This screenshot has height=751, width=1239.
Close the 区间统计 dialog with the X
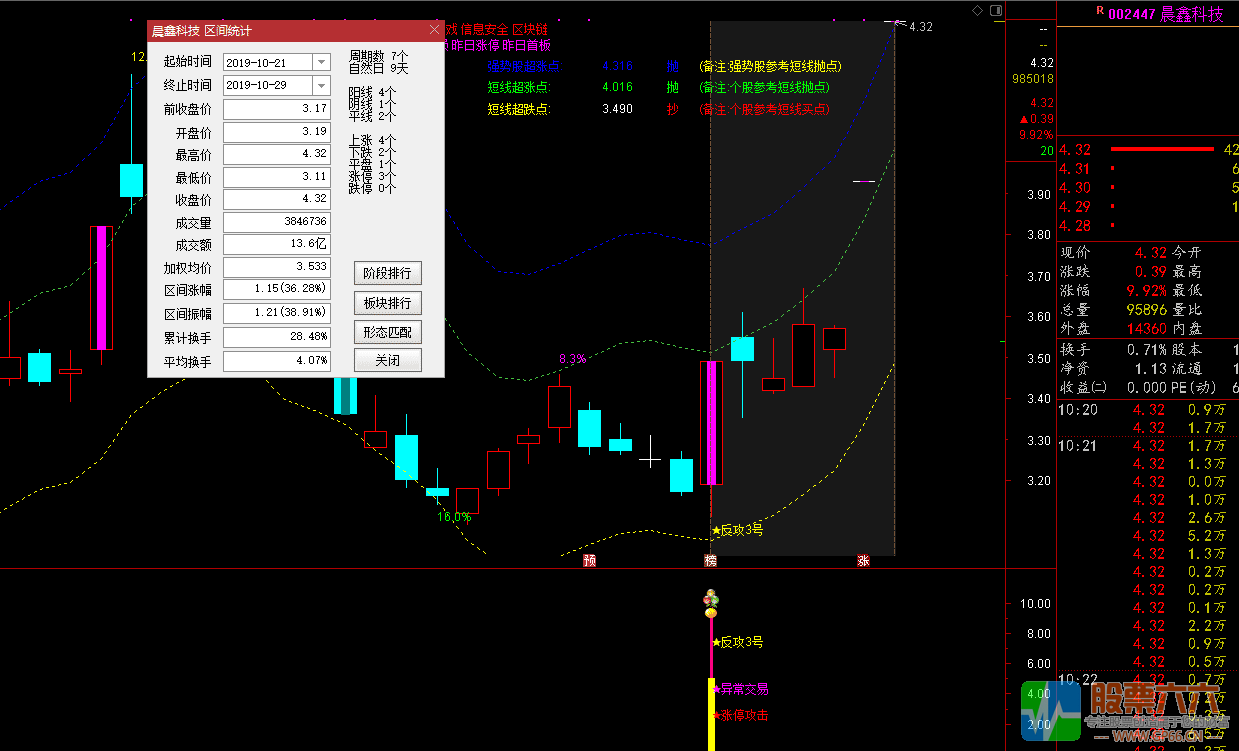coord(434,31)
